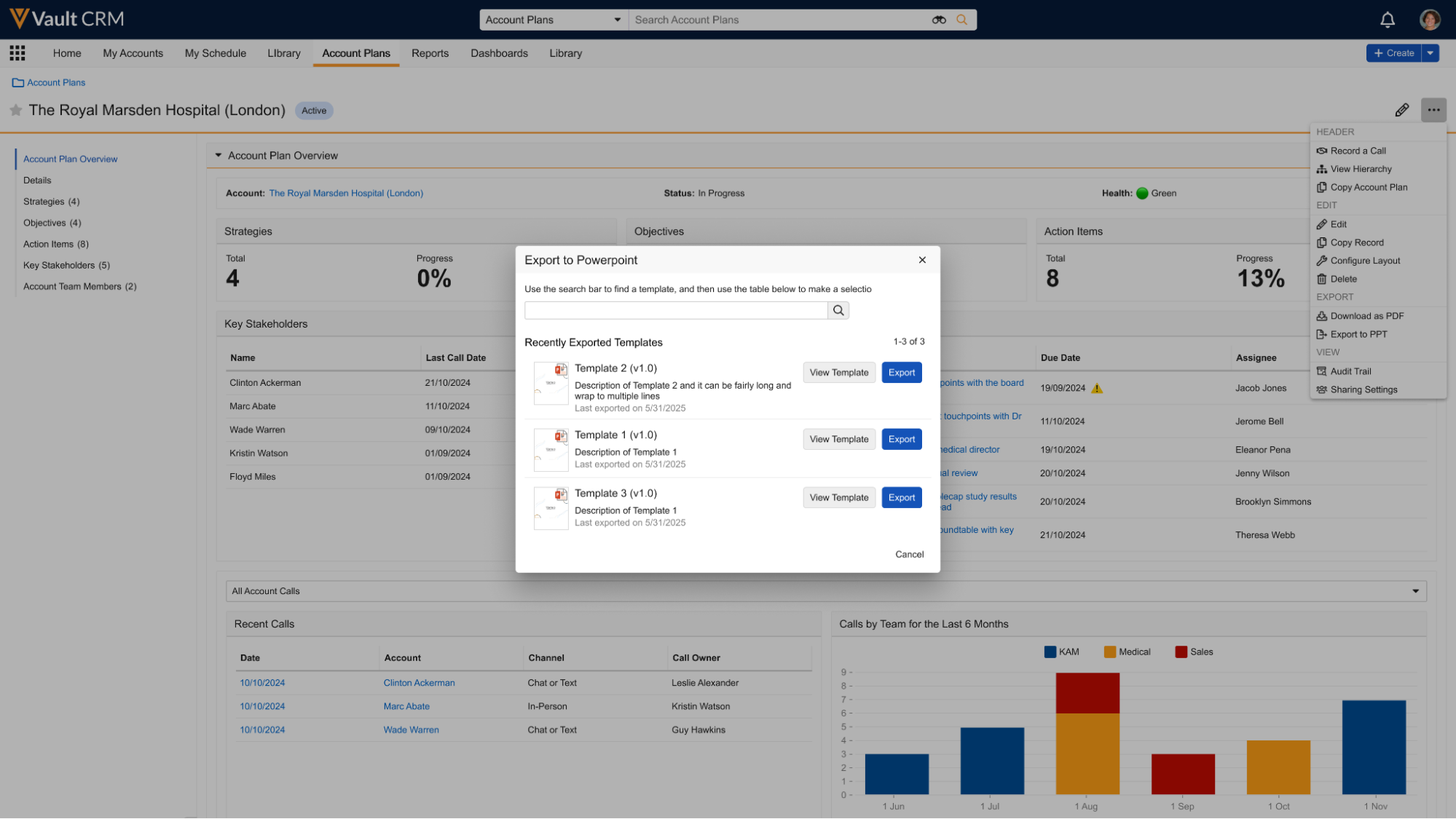The width and height of the screenshot is (1456, 819).
Task: Expand the Create button dropdown arrow
Action: 1431,53
